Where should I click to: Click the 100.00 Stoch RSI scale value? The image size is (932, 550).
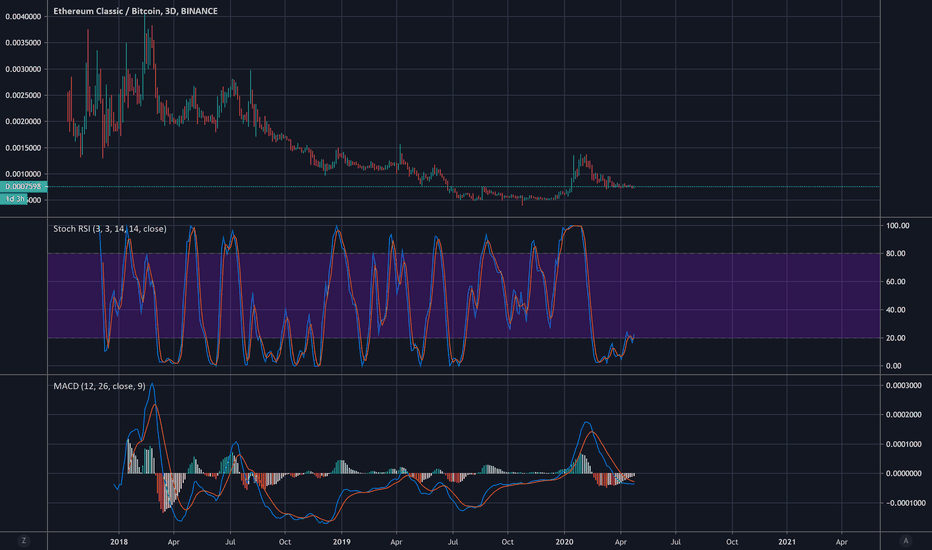pos(898,225)
